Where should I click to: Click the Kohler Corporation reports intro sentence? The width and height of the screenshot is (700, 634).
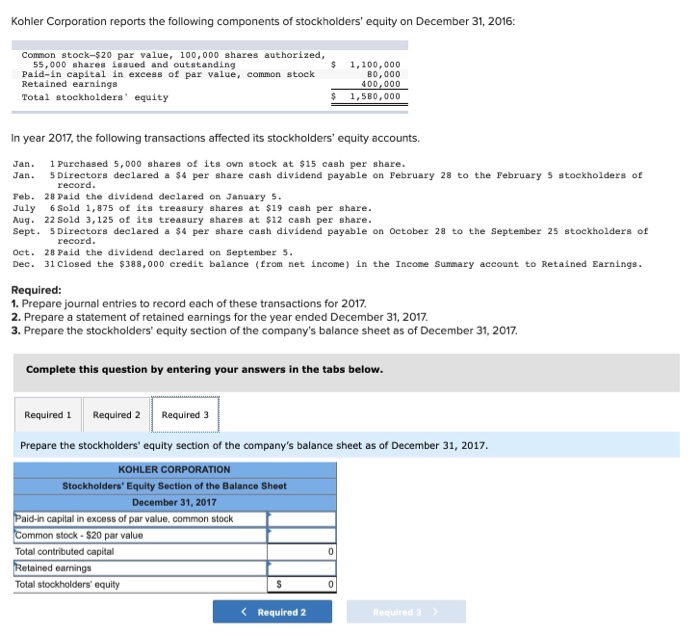[x=263, y=21]
